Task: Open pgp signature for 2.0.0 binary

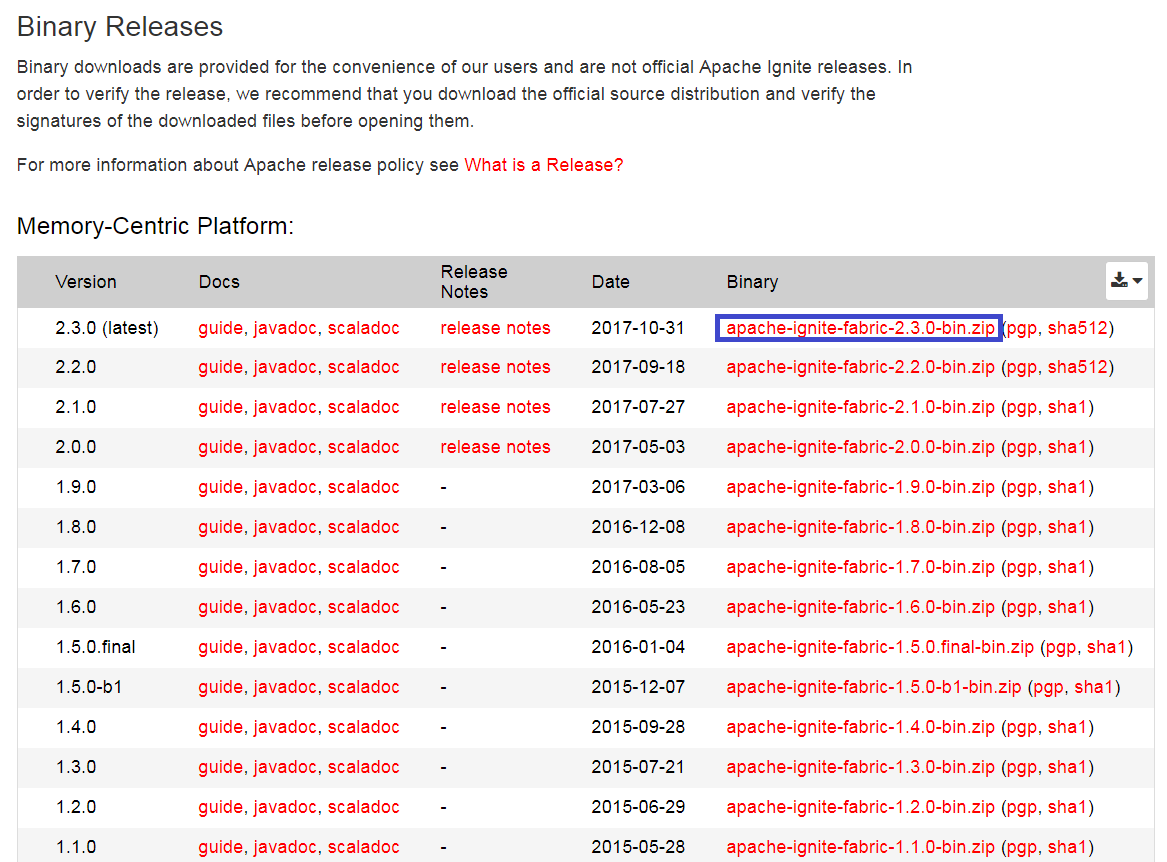Action: pyautogui.click(x=1022, y=449)
